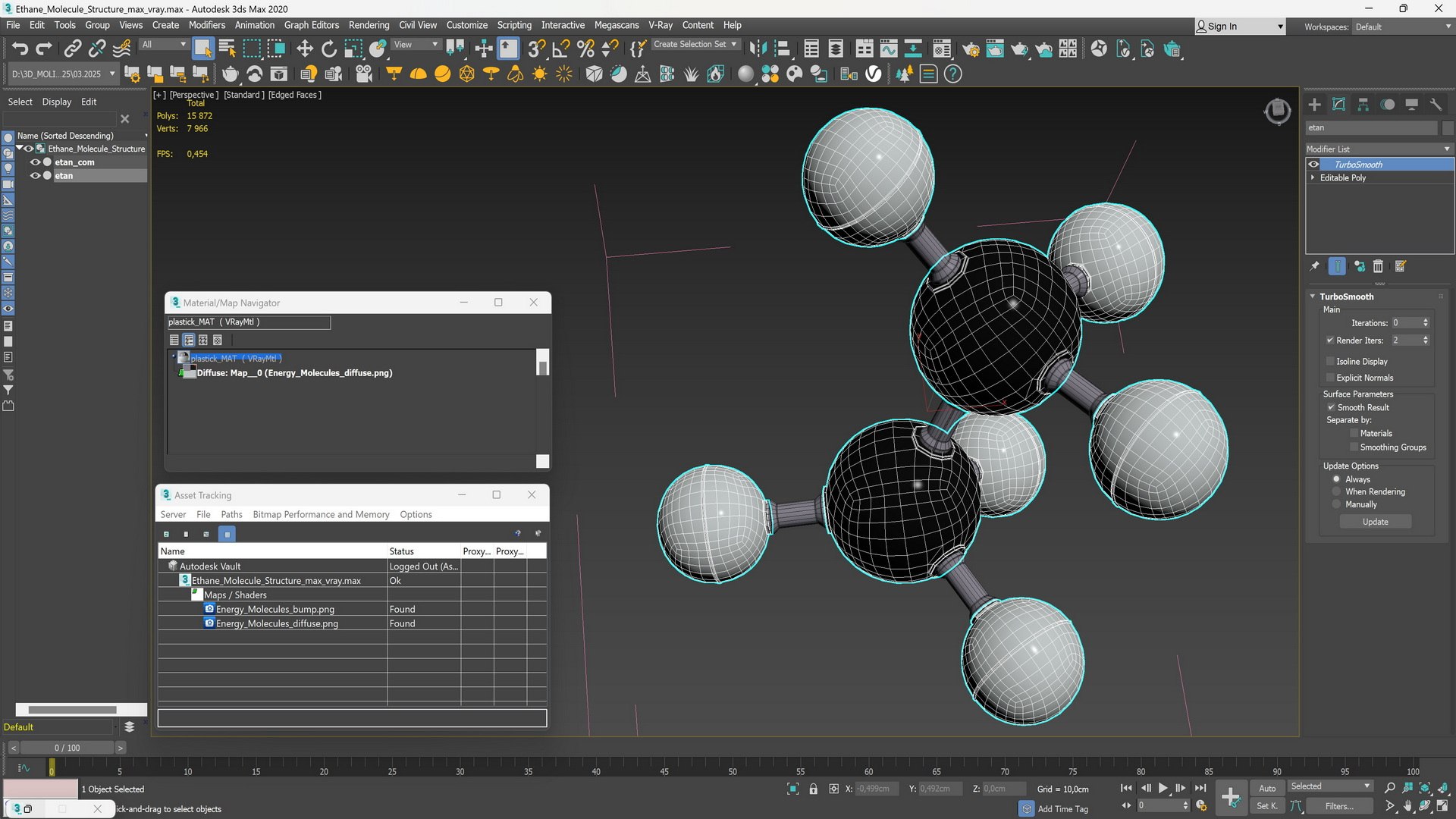The image size is (1456, 819).
Task: Open the Rendering menu
Action: tap(369, 25)
